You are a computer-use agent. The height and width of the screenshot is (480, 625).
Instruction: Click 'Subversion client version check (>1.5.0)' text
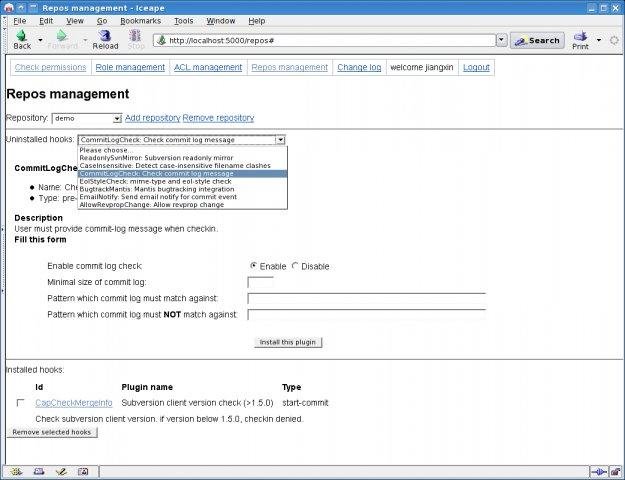[197, 403]
